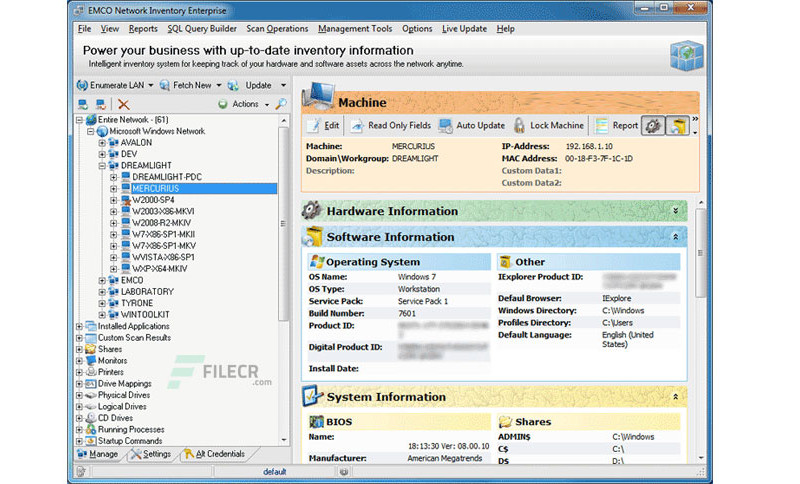Click the Entire Network globe icon
Image resolution: width=800 pixels, height=484 pixels.
(91, 119)
